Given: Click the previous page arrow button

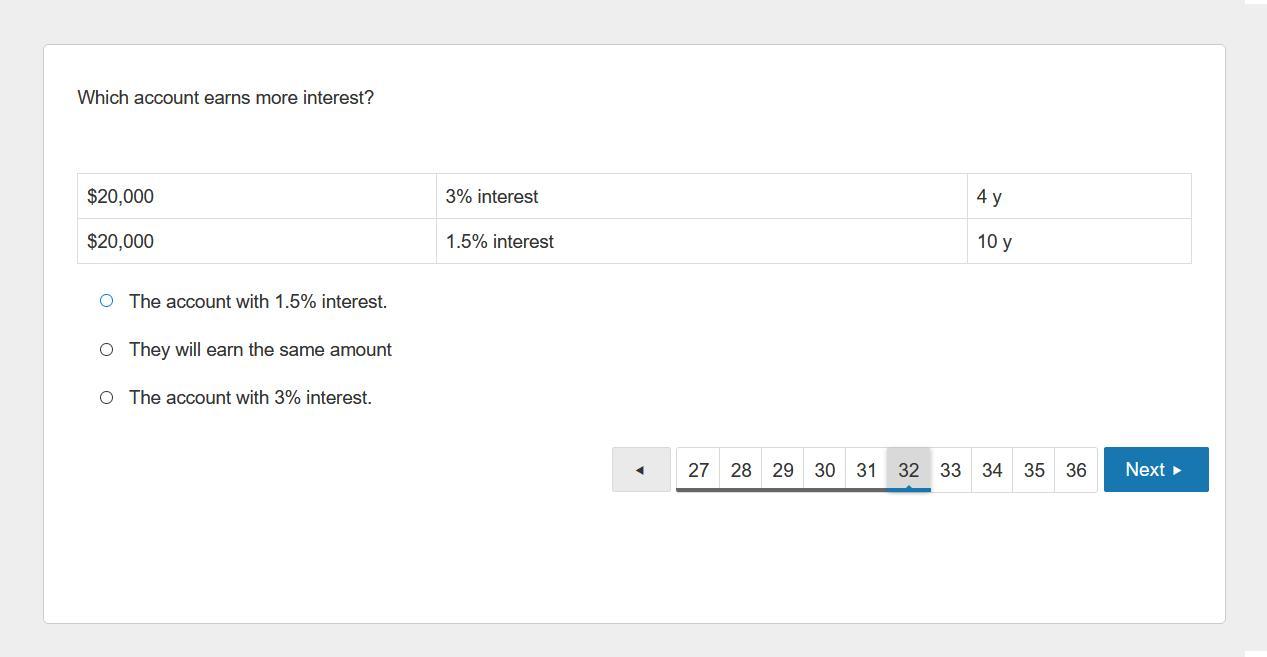Looking at the screenshot, I should 641,469.
